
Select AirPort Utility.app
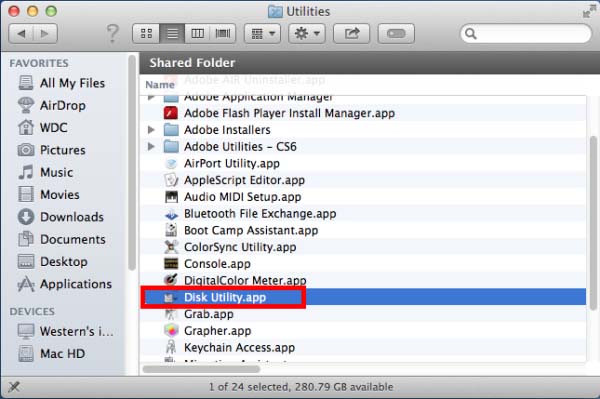[363, 163]
